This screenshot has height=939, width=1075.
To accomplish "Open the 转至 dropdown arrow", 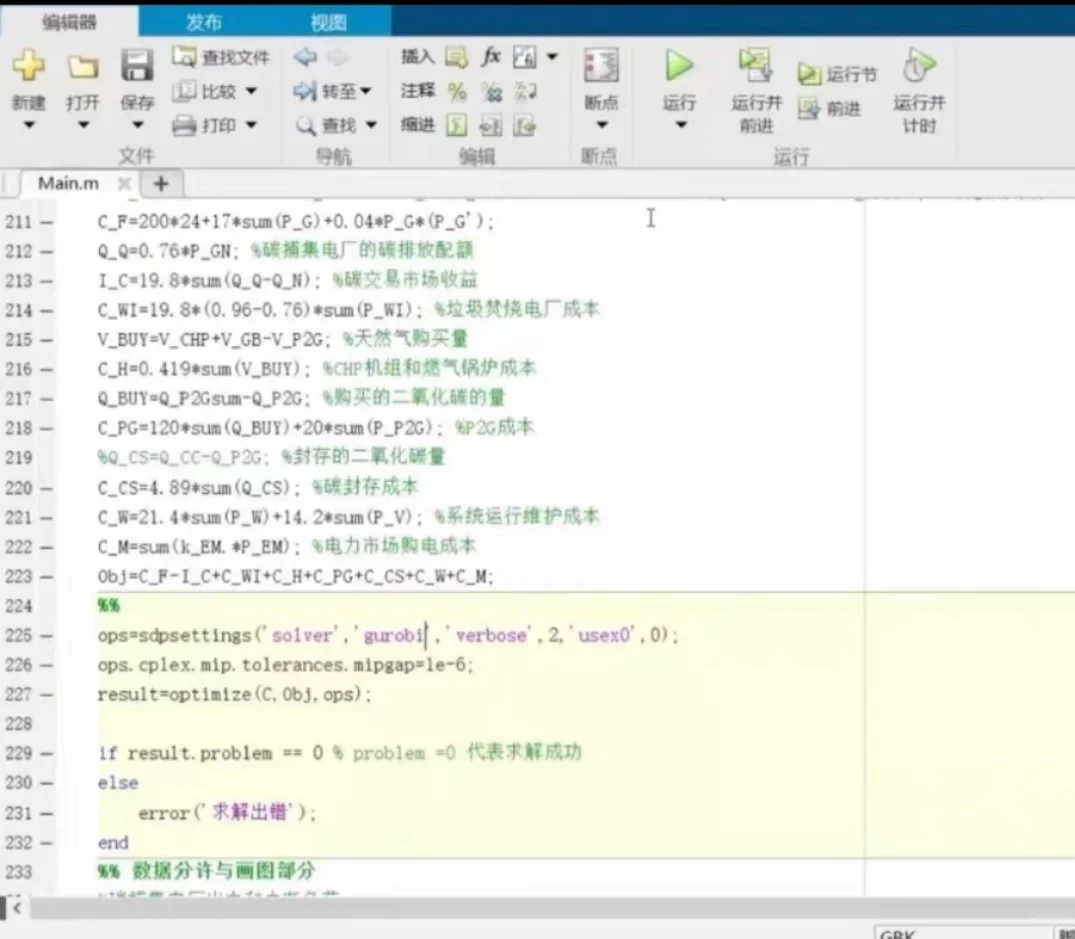I will pyautogui.click(x=366, y=90).
